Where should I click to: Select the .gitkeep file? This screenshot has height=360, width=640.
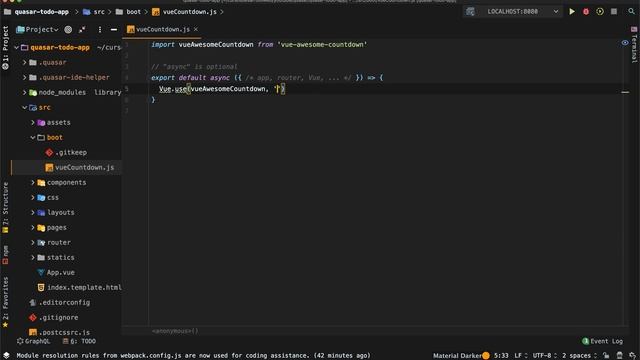pos(66,152)
